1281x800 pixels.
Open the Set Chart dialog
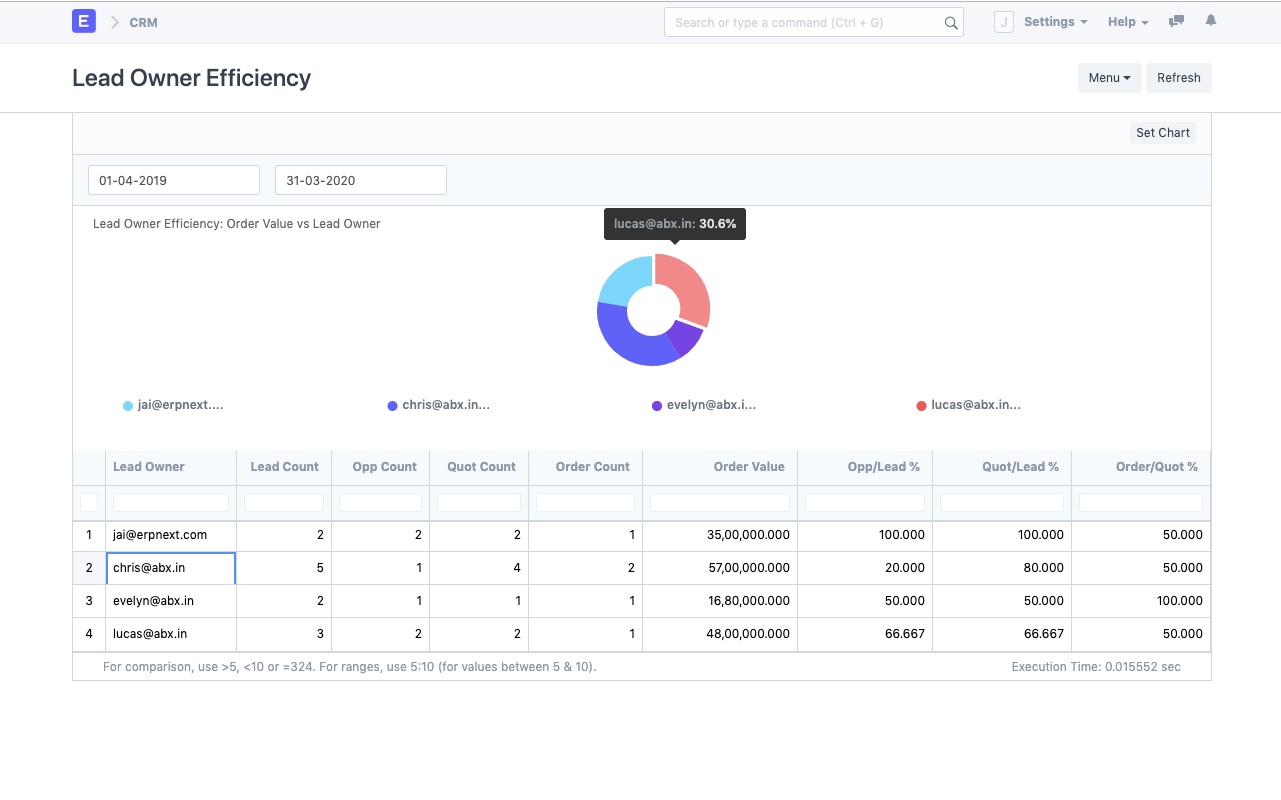[x=1162, y=132]
